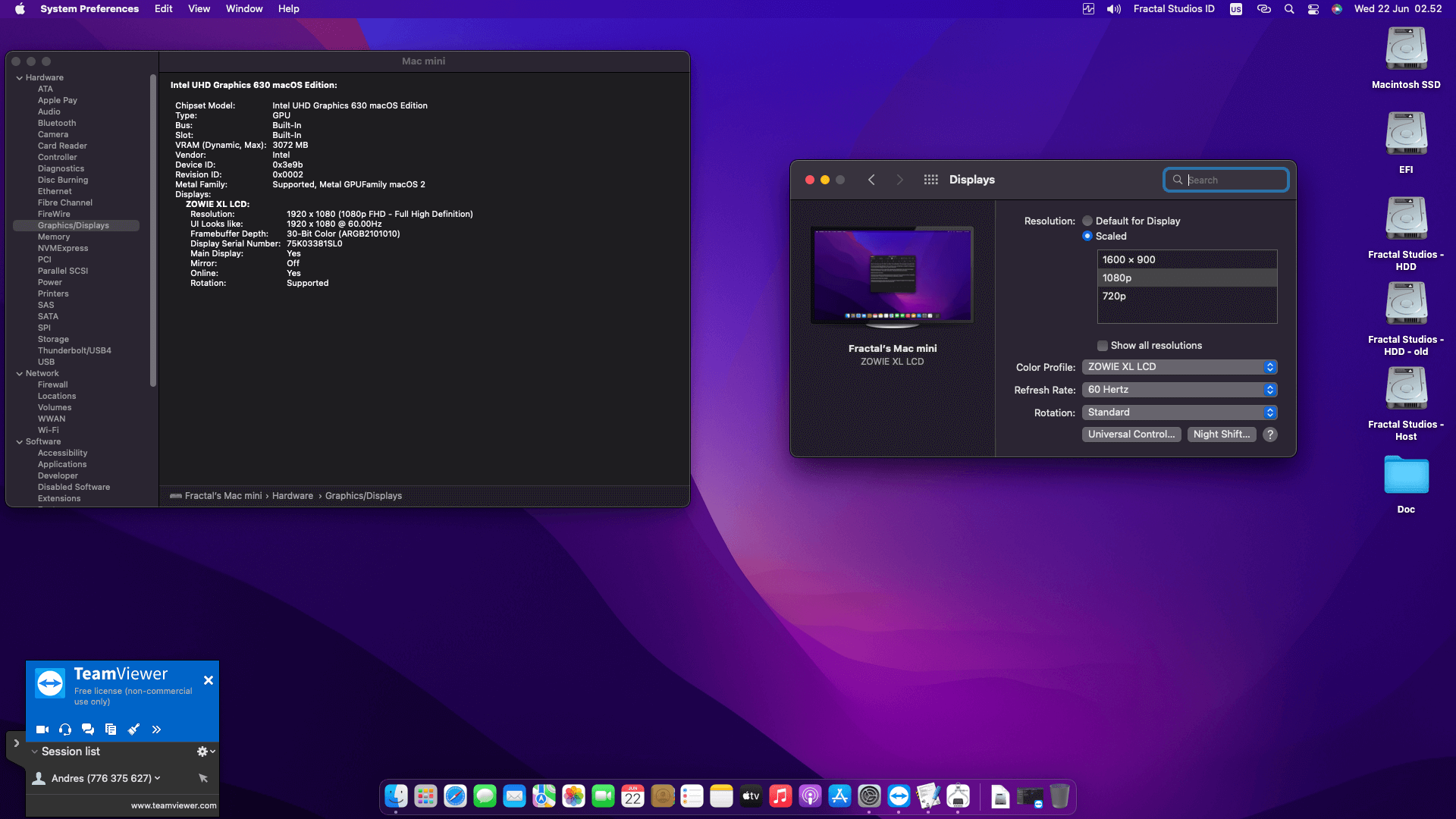Close the TeamViewer panel
The height and width of the screenshot is (819, 1456).
209,681
